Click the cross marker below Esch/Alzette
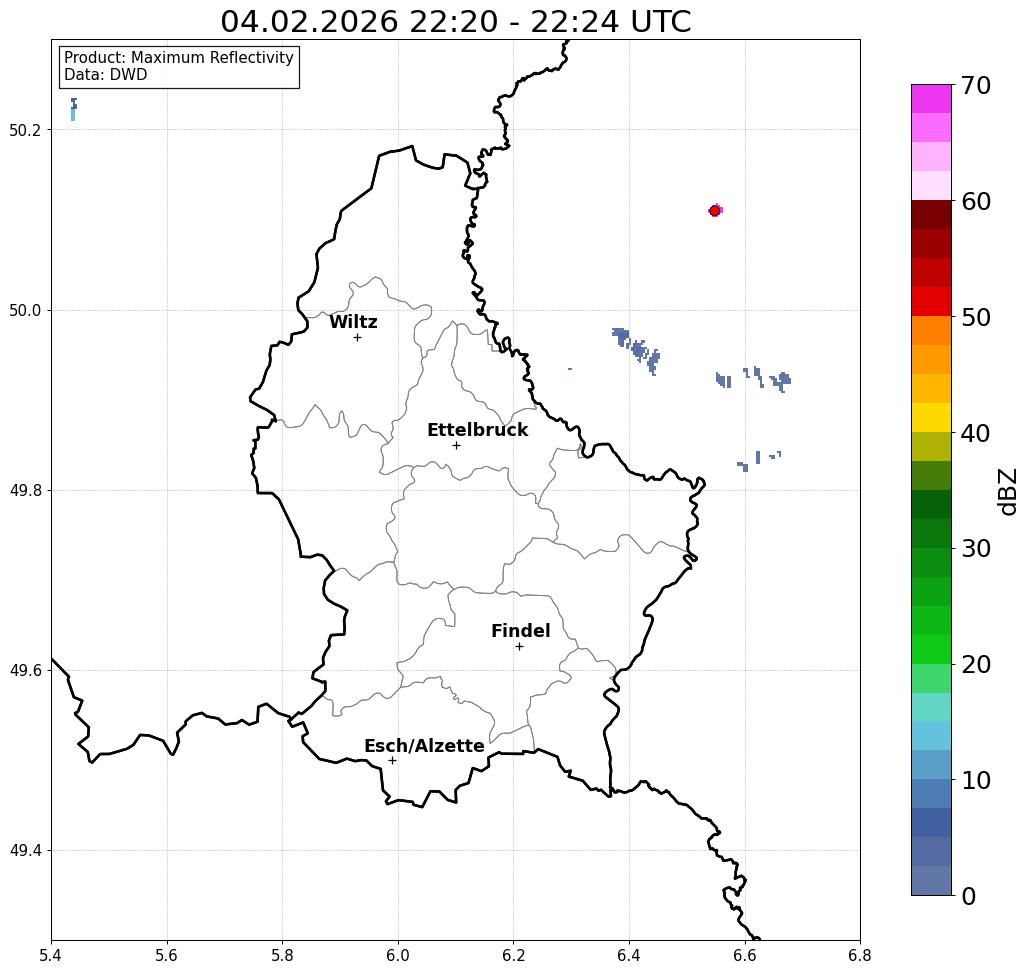 pos(392,761)
